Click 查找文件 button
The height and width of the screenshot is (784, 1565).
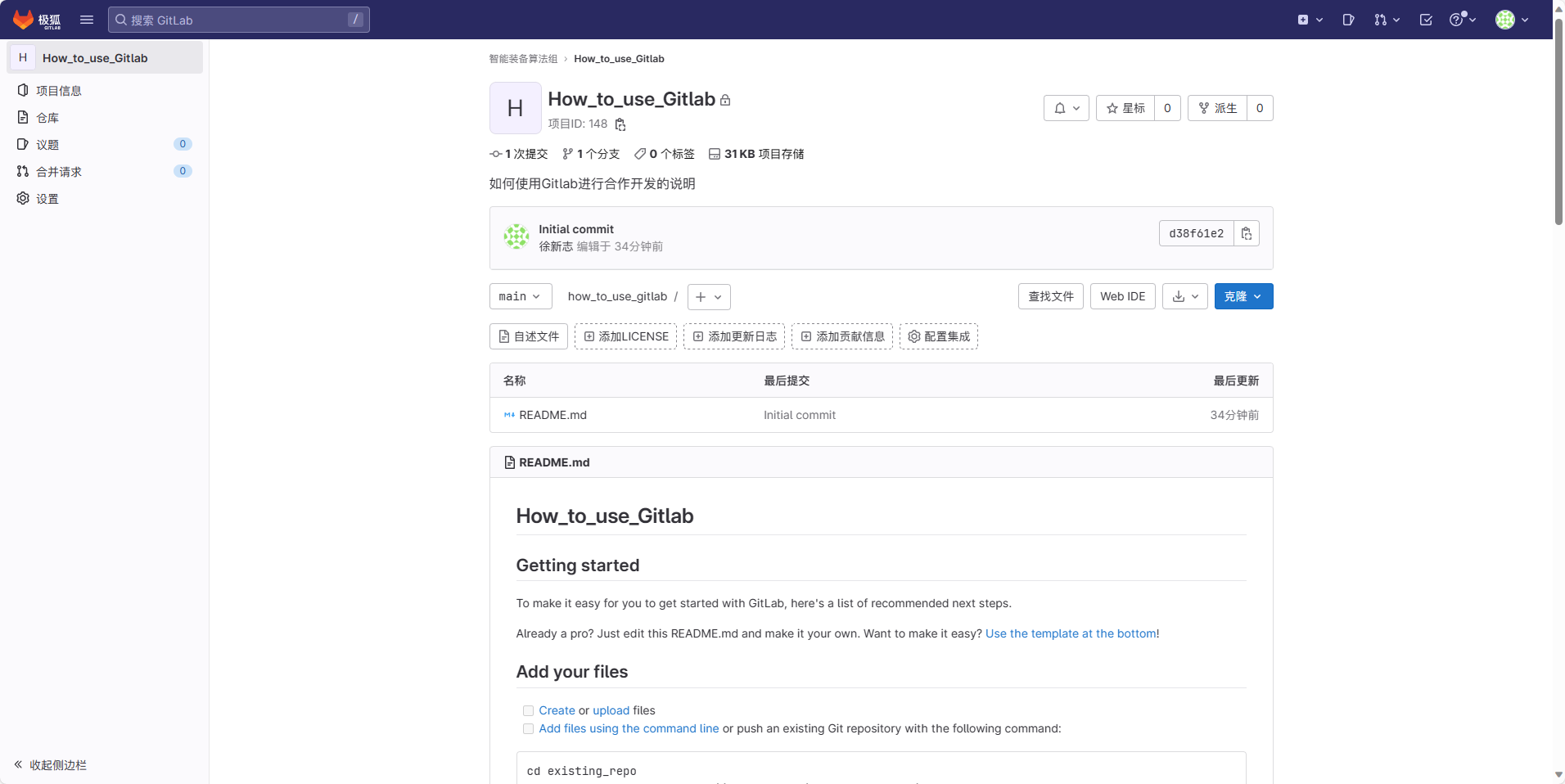pyautogui.click(x=1051, y=296)
